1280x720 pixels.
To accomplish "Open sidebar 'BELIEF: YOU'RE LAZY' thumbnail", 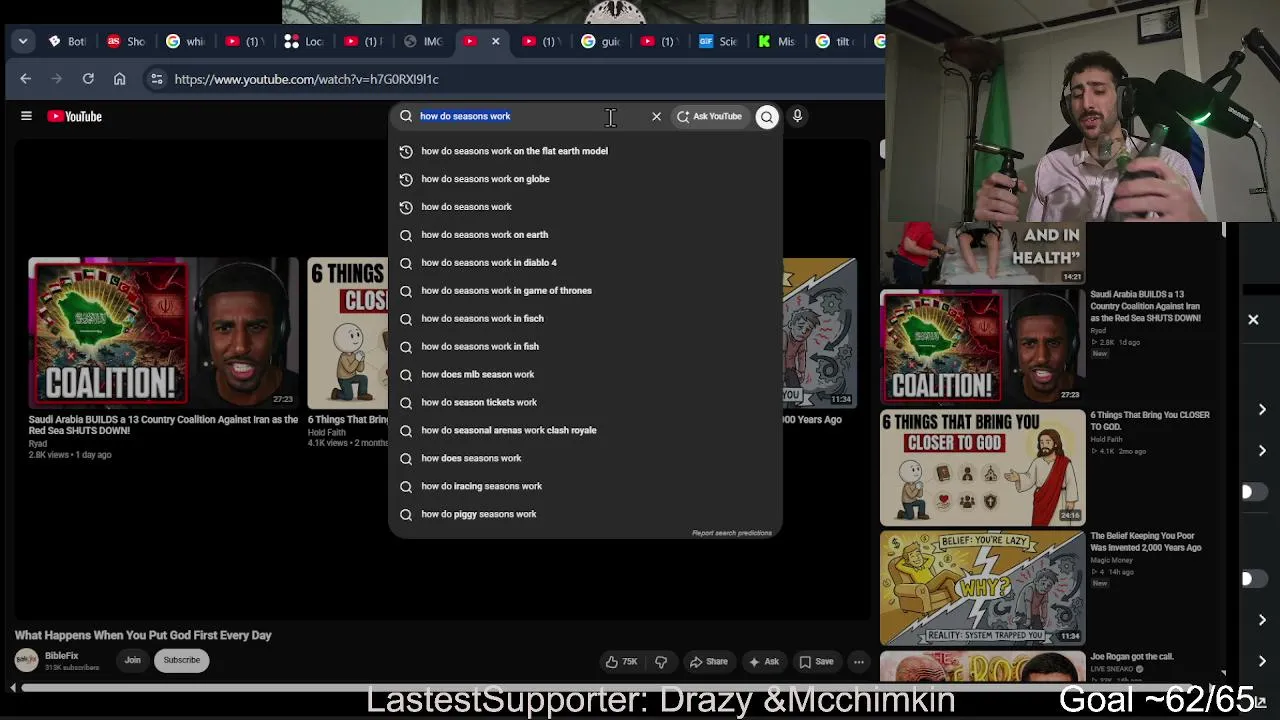I will [x=982, y=587].
